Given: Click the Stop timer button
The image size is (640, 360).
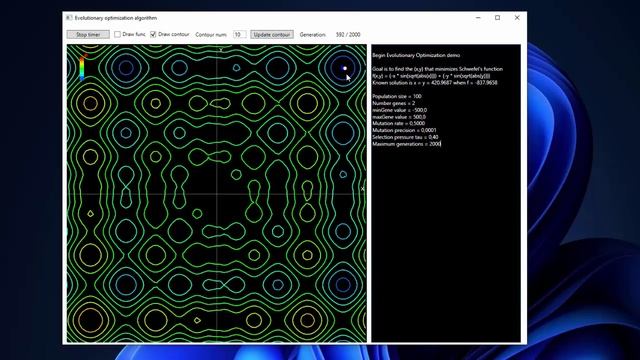Looking at the screenshot, I should 88,35.
